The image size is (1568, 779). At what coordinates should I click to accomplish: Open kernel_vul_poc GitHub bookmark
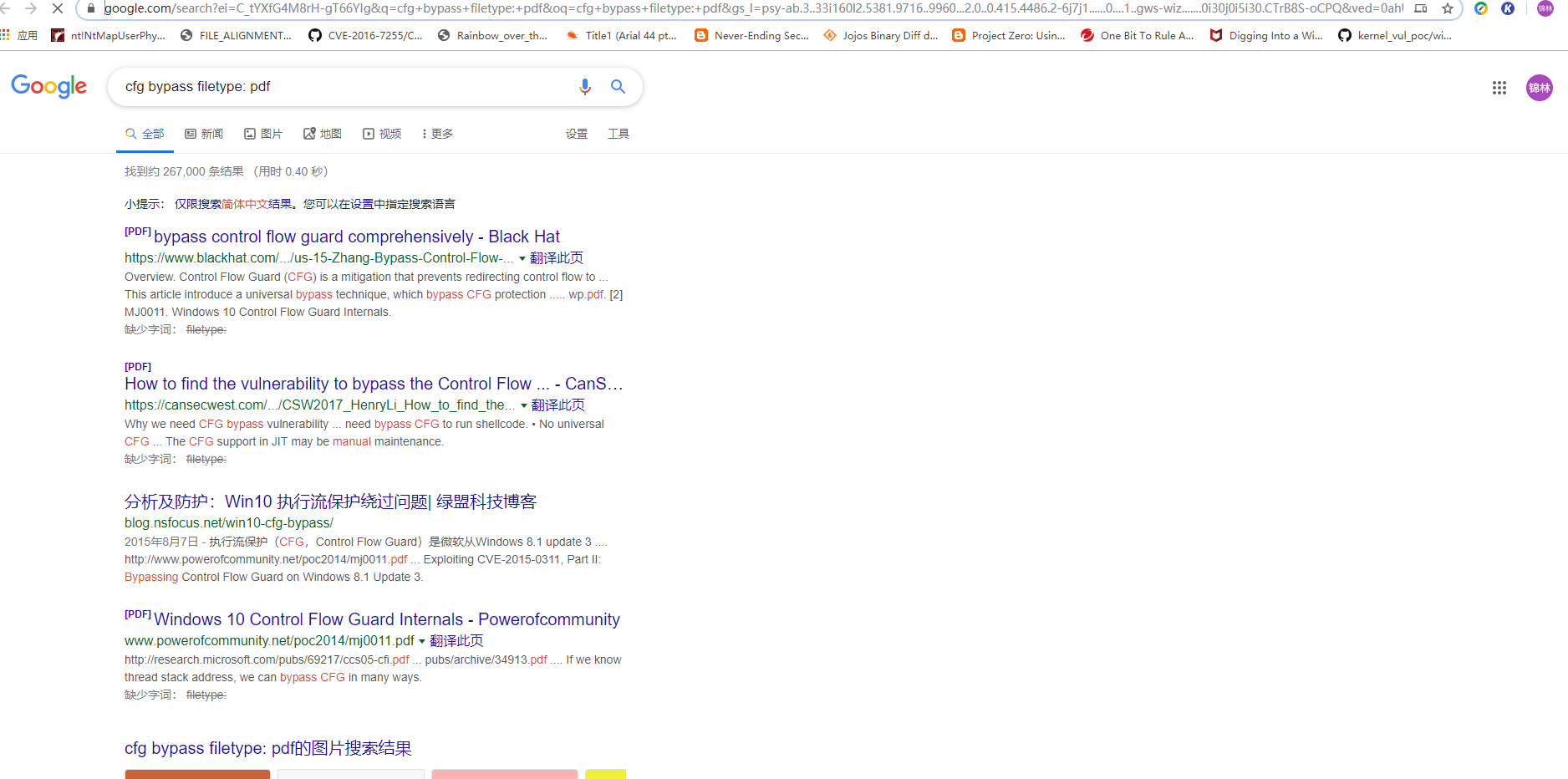point(1395,35)
